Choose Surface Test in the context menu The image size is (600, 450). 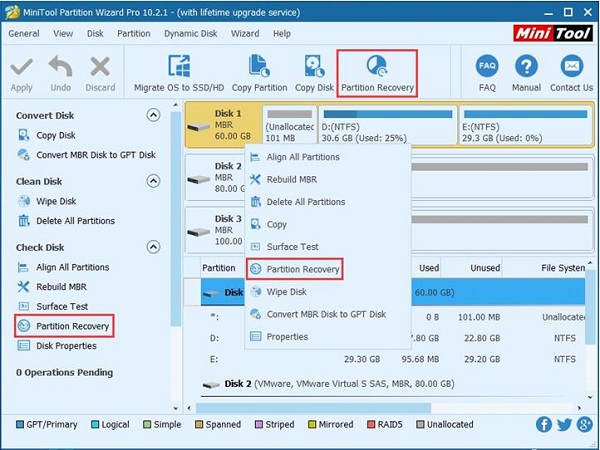pos(328,247)
